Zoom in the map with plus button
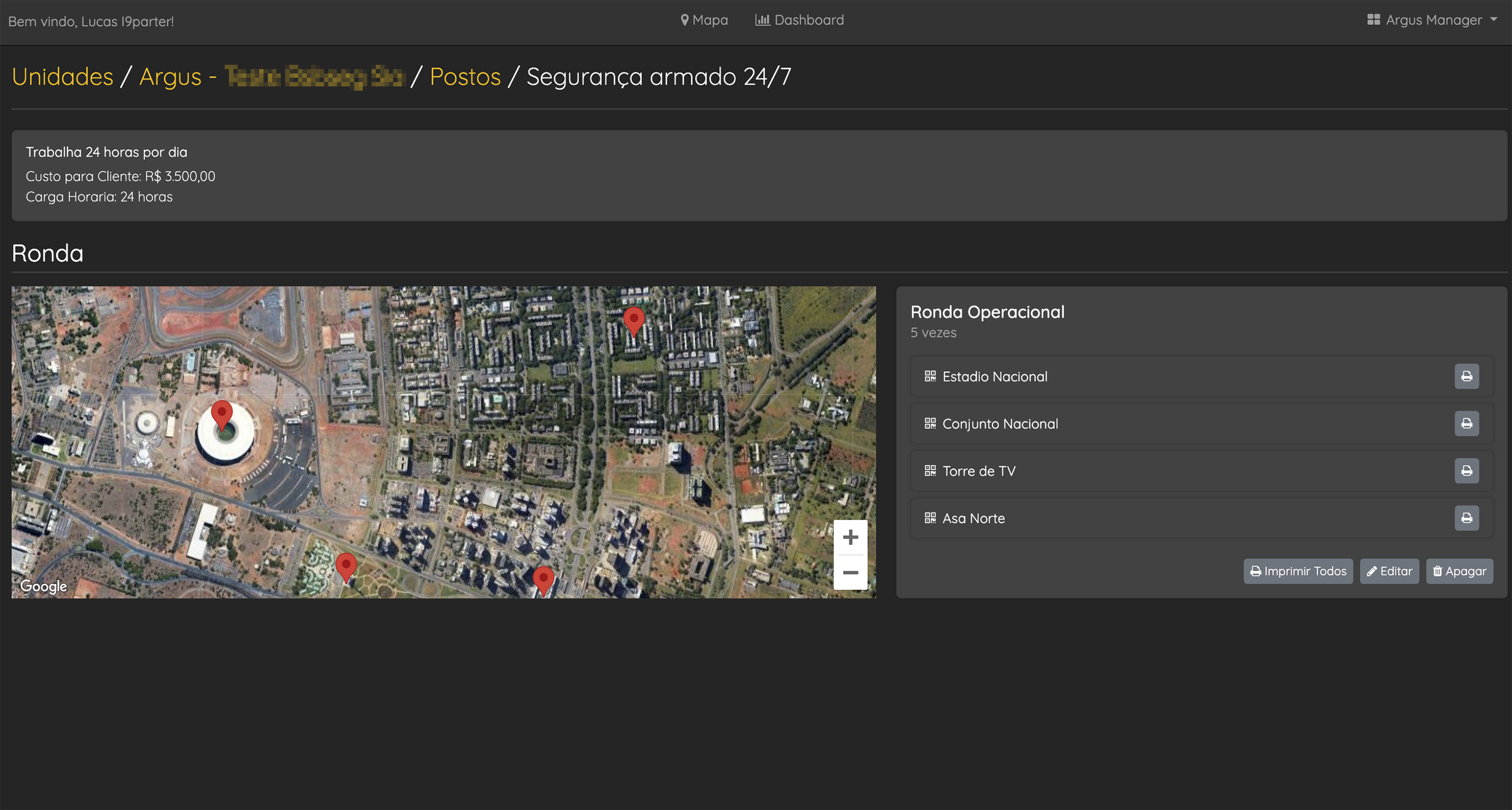This screenshot has width=1512, height=810. (850, 537)
